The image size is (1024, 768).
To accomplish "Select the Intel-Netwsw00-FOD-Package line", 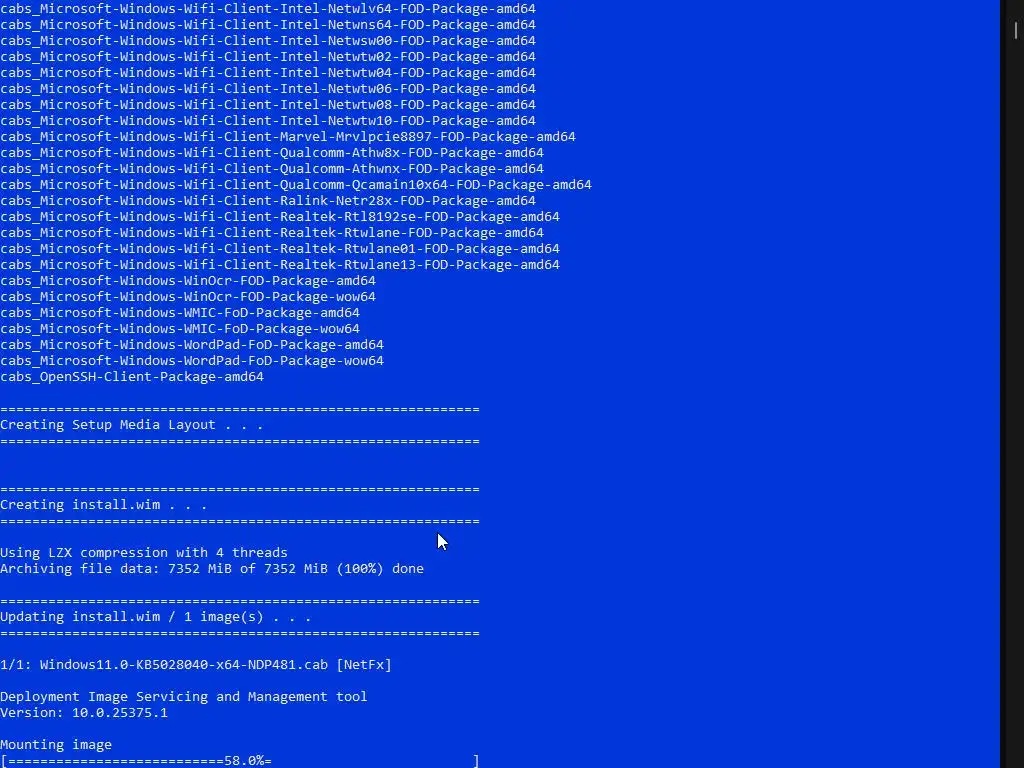I will tap(268, 40).
